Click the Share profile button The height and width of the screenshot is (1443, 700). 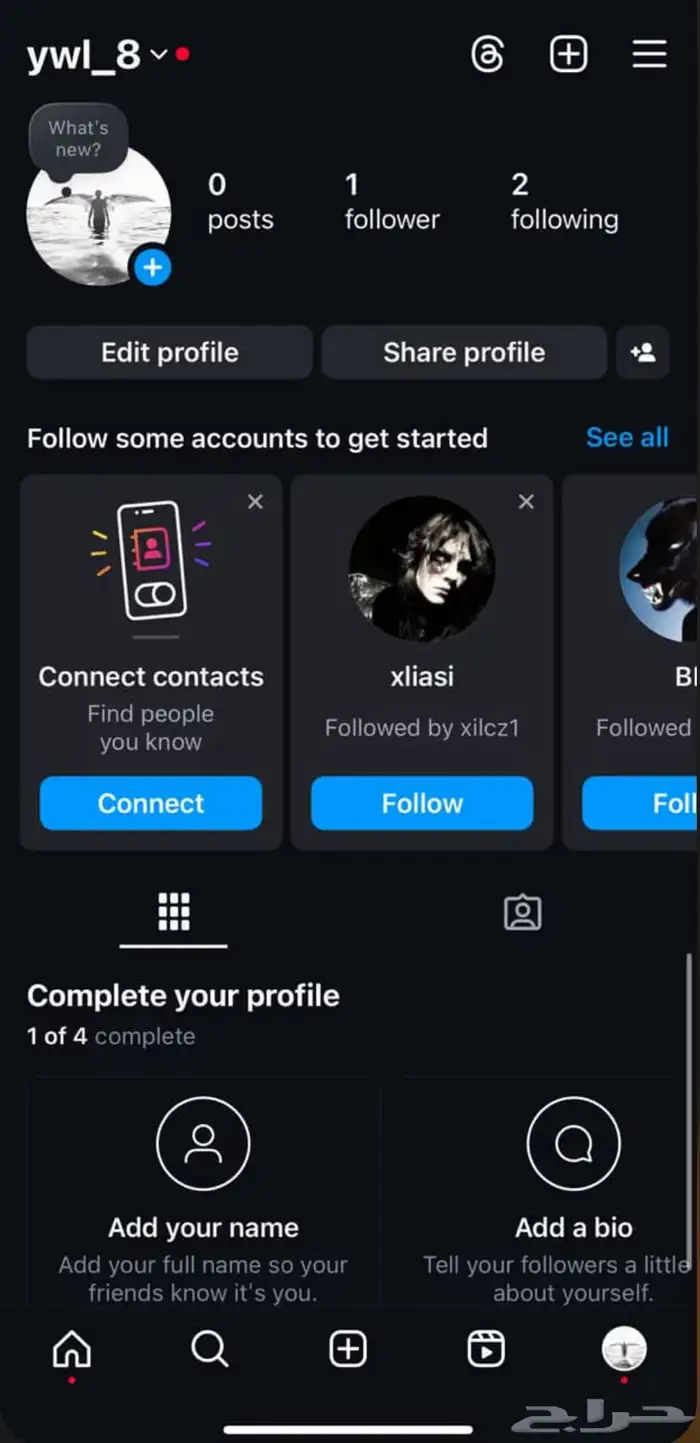click(464, 352)
